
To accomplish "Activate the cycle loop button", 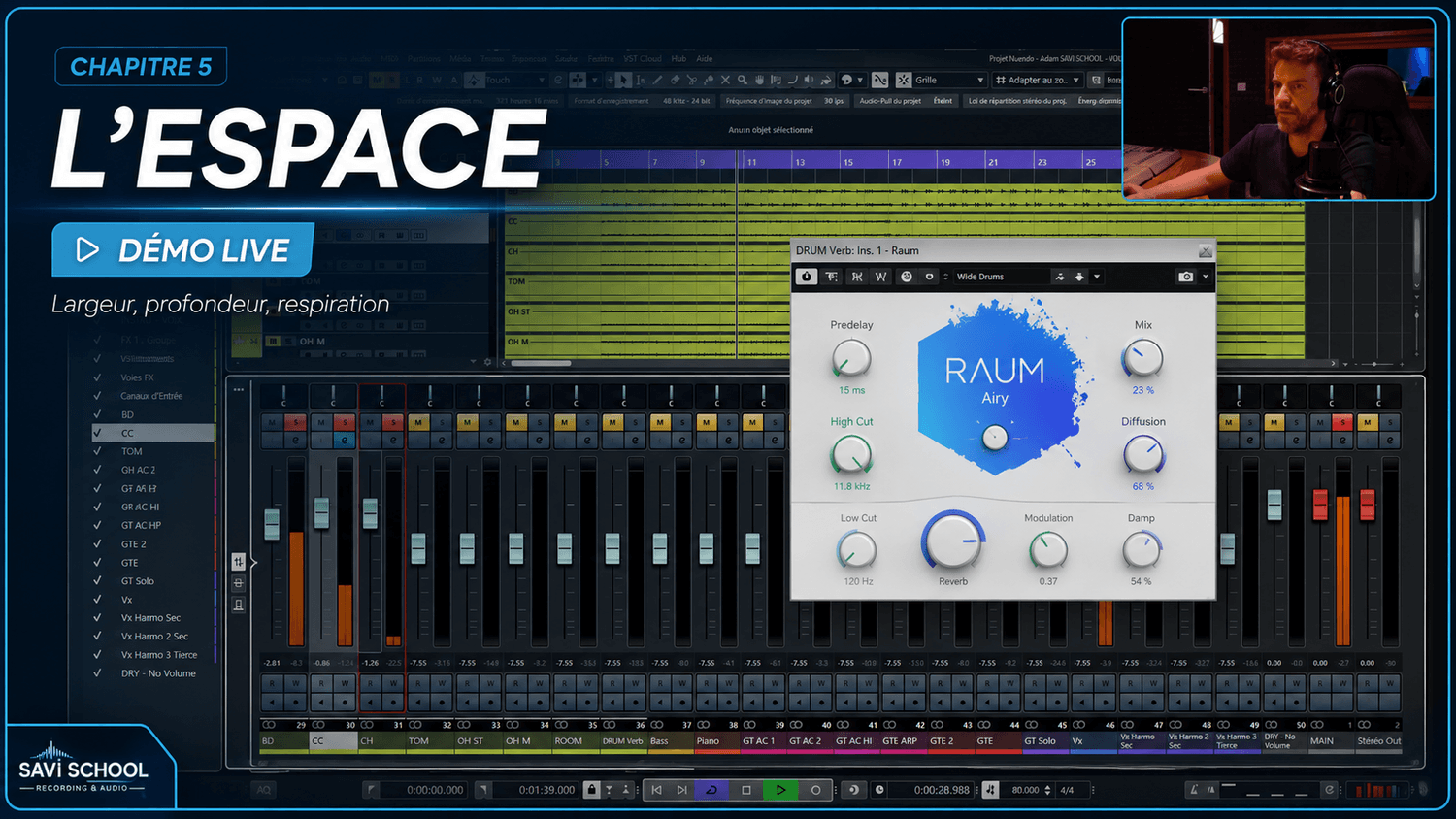I will pyautogui.click(x=711, y=790).
